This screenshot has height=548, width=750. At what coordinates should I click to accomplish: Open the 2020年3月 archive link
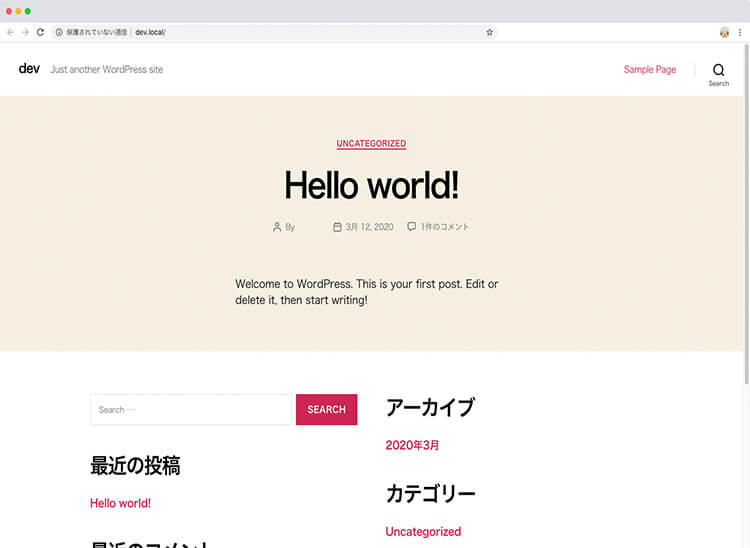coord(412,446)
